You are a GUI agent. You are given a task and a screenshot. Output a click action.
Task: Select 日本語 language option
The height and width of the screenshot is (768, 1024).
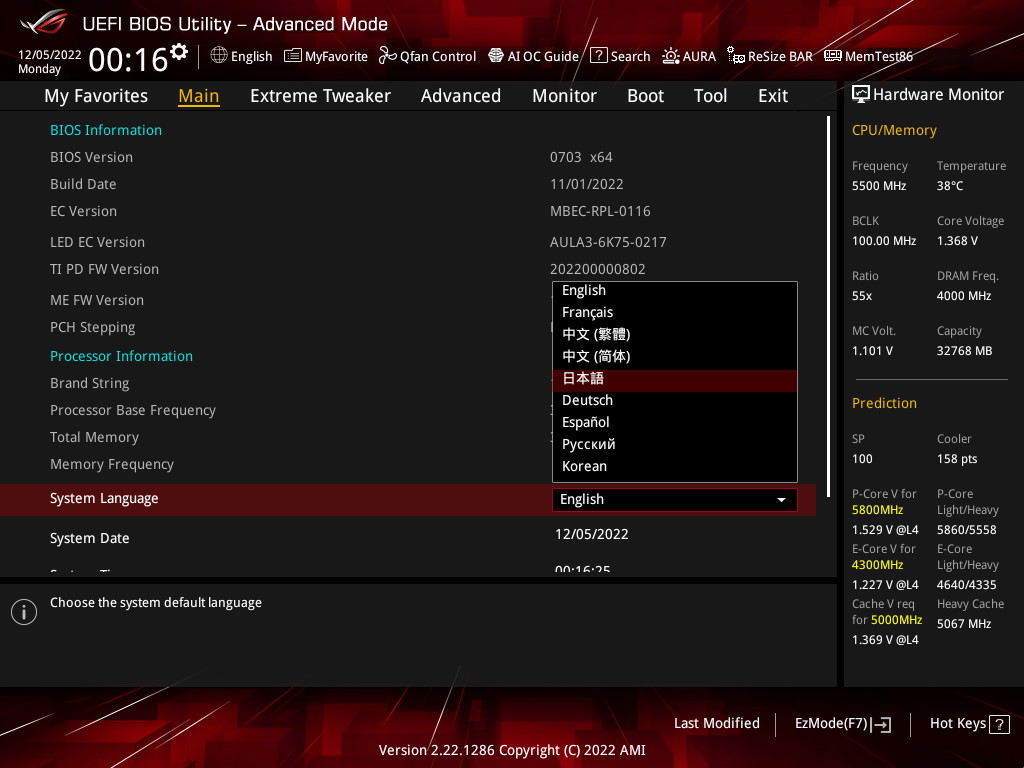(675, 379)
